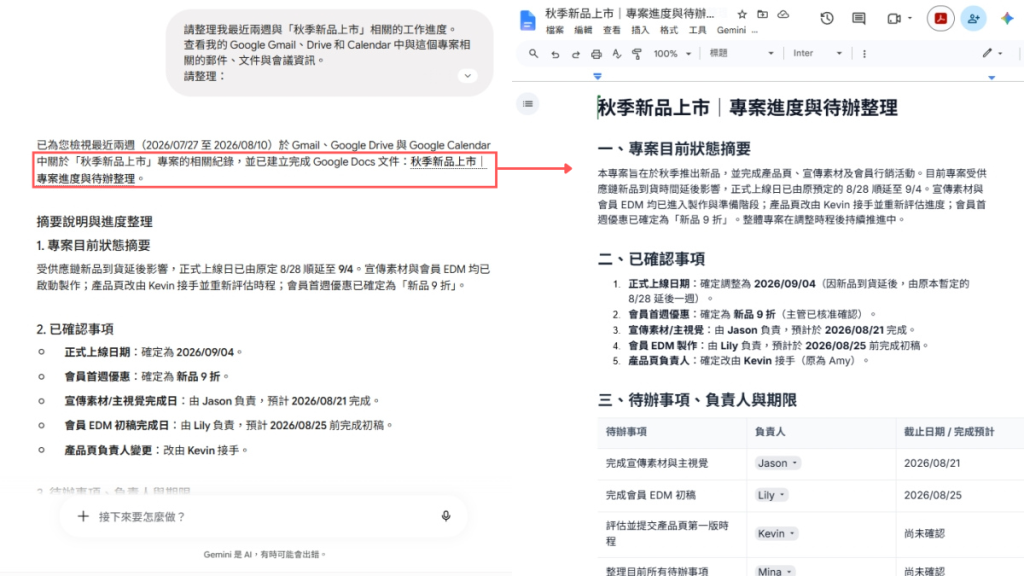1024x576 pixels.
Task: Click the 2026/08/25 date cell
Action: pos(960,496)
